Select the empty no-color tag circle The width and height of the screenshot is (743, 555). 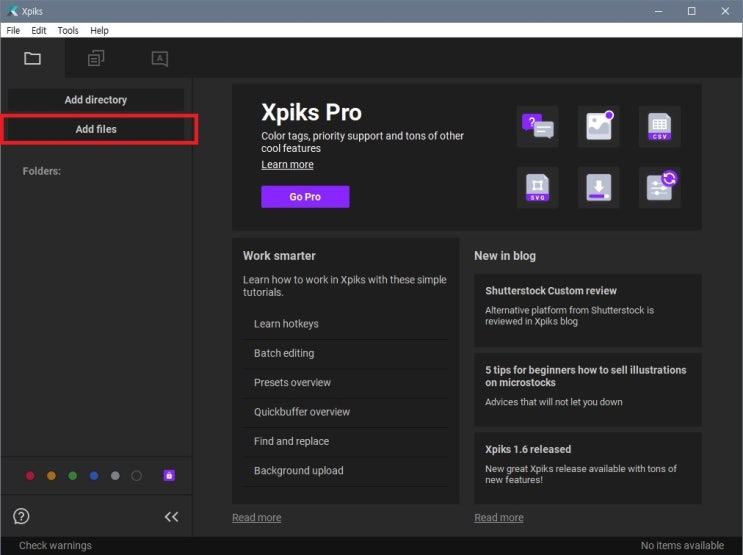point(136,475)
